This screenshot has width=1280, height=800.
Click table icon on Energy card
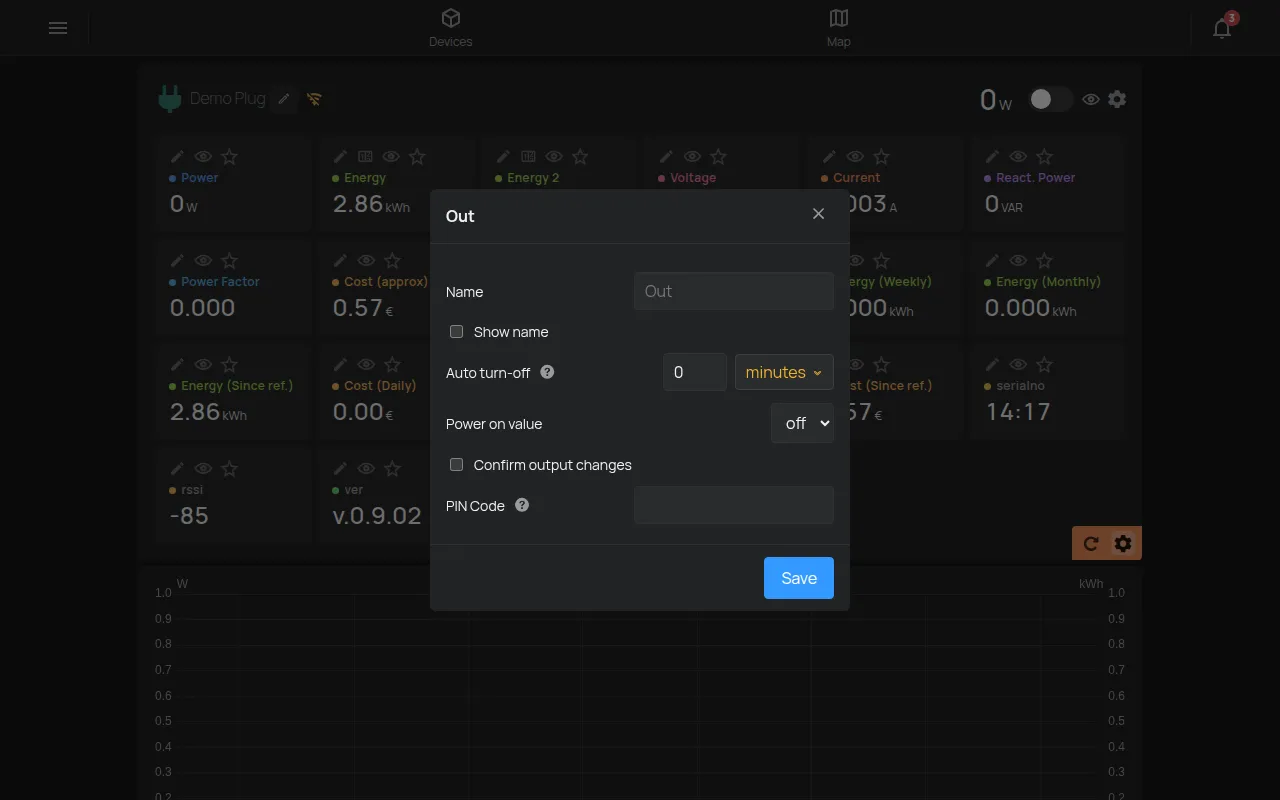click(365, 157)
